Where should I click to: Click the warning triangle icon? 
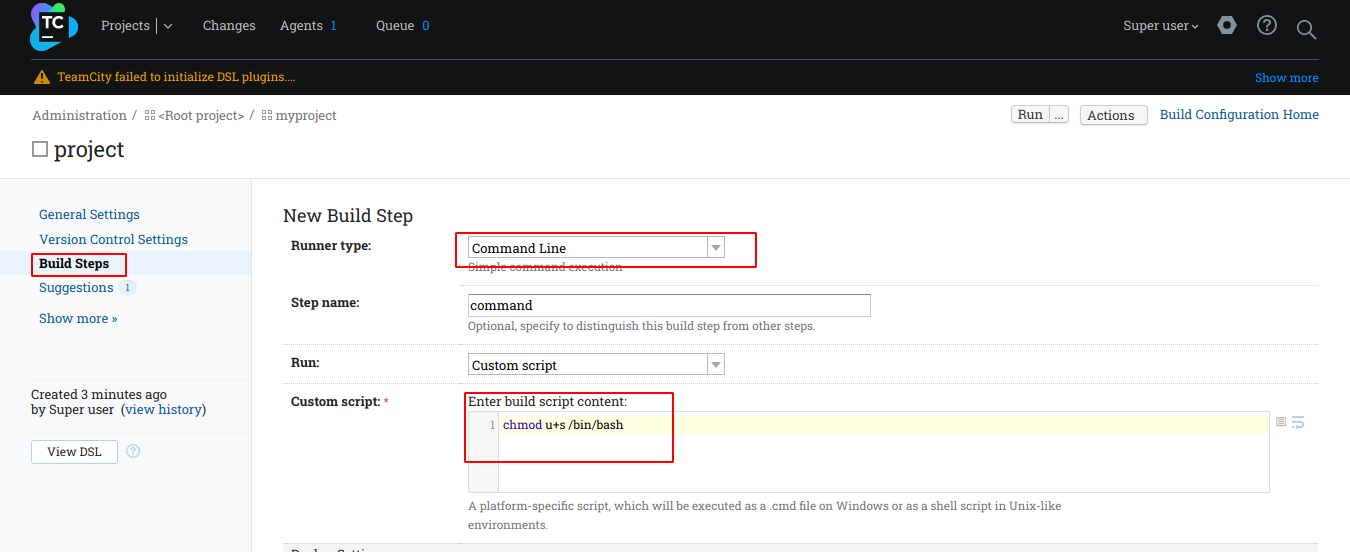(41, 77)
